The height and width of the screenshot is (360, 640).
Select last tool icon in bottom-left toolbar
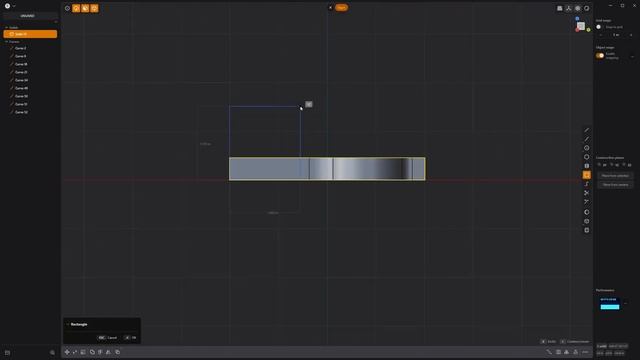pos(118,352)
